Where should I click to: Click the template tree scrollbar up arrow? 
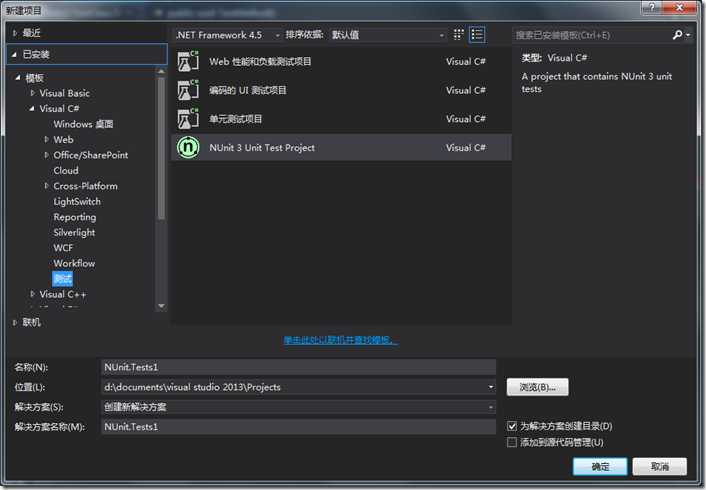(161, 71)
